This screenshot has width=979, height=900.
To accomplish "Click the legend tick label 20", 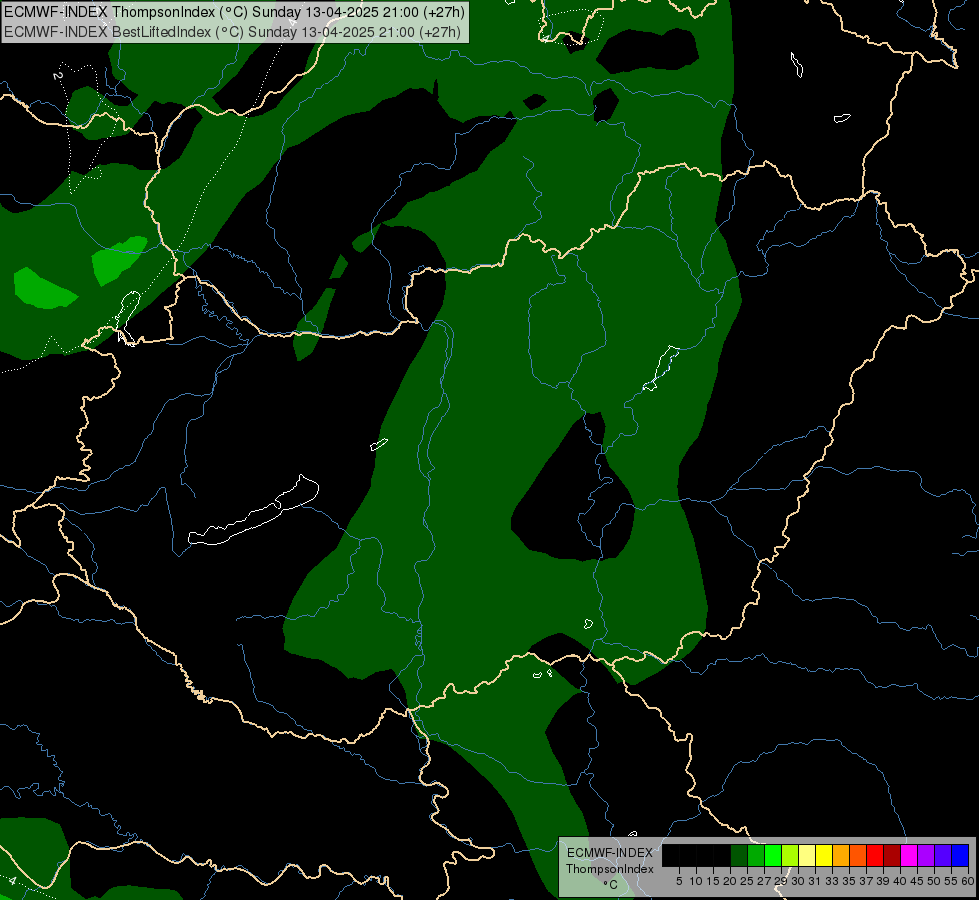I will (x=730, y=881).
